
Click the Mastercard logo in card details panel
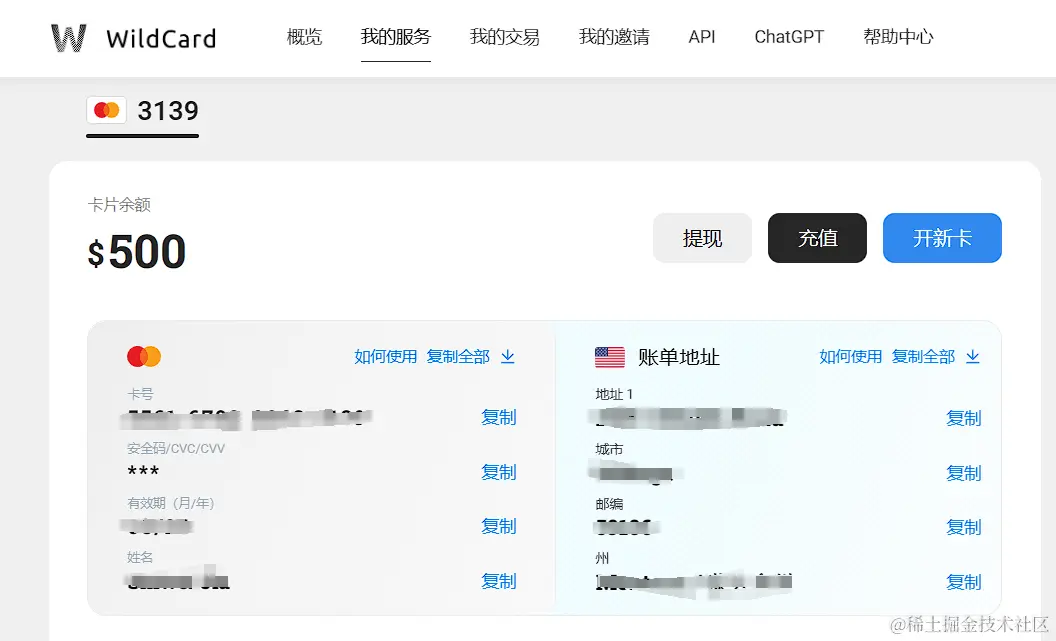click(144, 356)
